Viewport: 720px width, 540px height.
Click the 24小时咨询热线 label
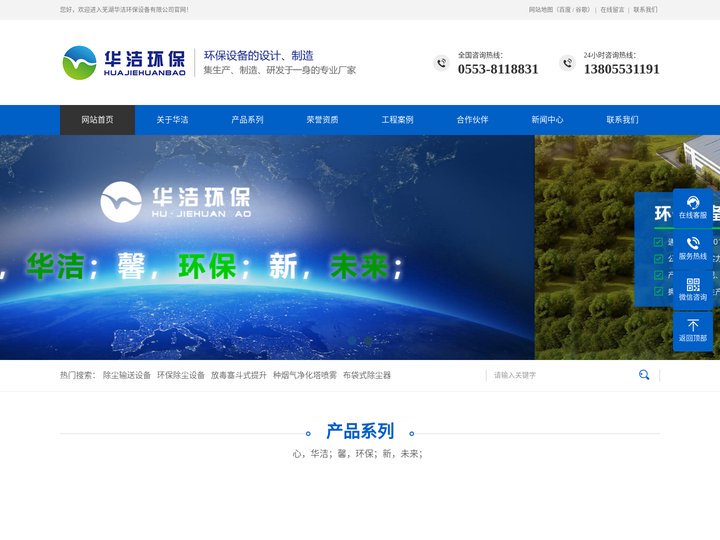610,55
